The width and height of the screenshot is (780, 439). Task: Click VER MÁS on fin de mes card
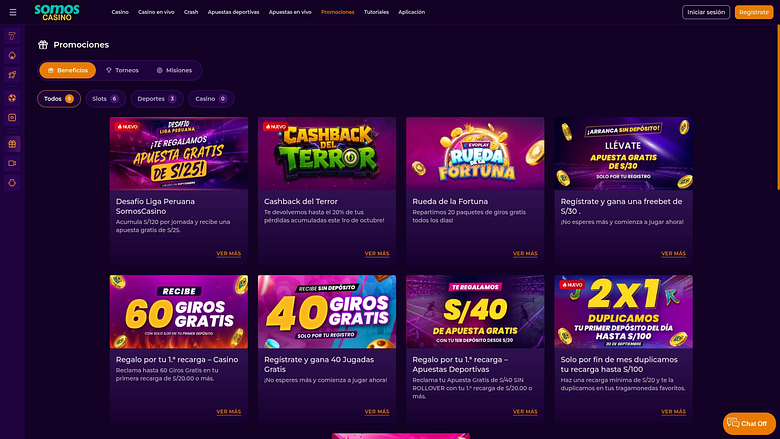point(673,412)
